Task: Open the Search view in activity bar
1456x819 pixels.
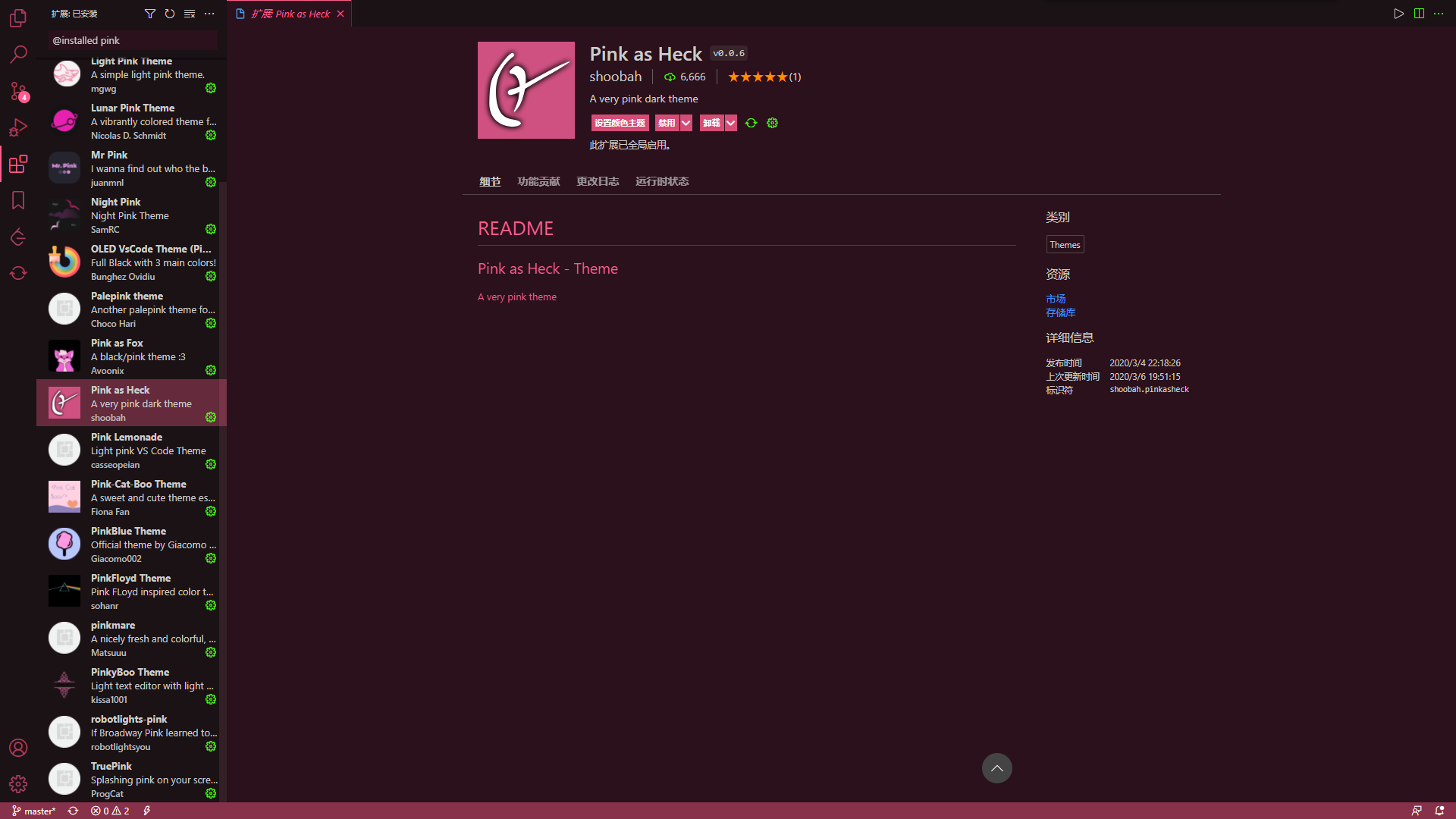Action: tap(18, 54)
